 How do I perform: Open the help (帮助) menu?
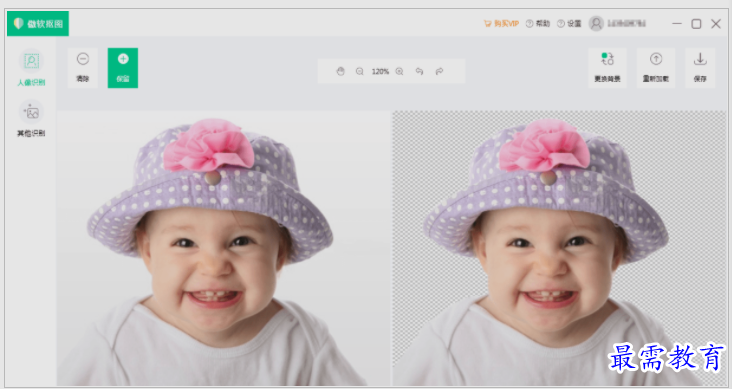(x=538, y=23)
